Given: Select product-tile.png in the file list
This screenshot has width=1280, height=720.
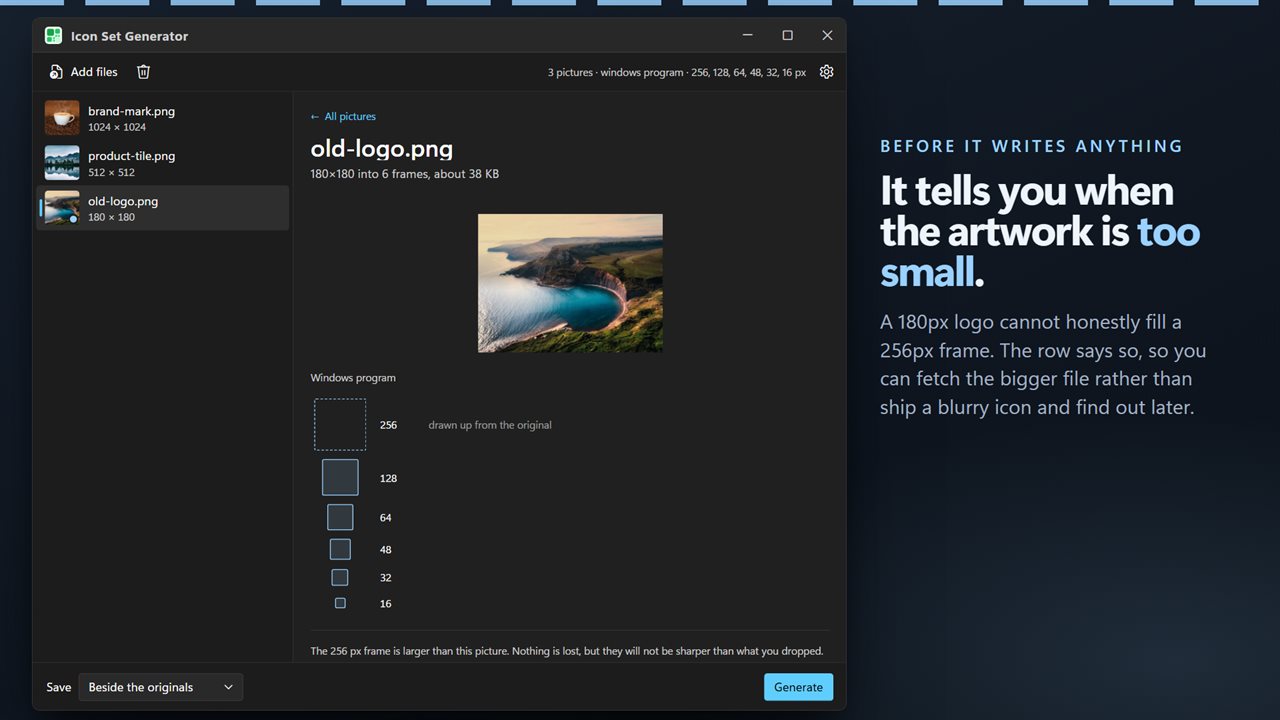Looking at the screenshot, I should pyautogui.click(x=163, y=163).
